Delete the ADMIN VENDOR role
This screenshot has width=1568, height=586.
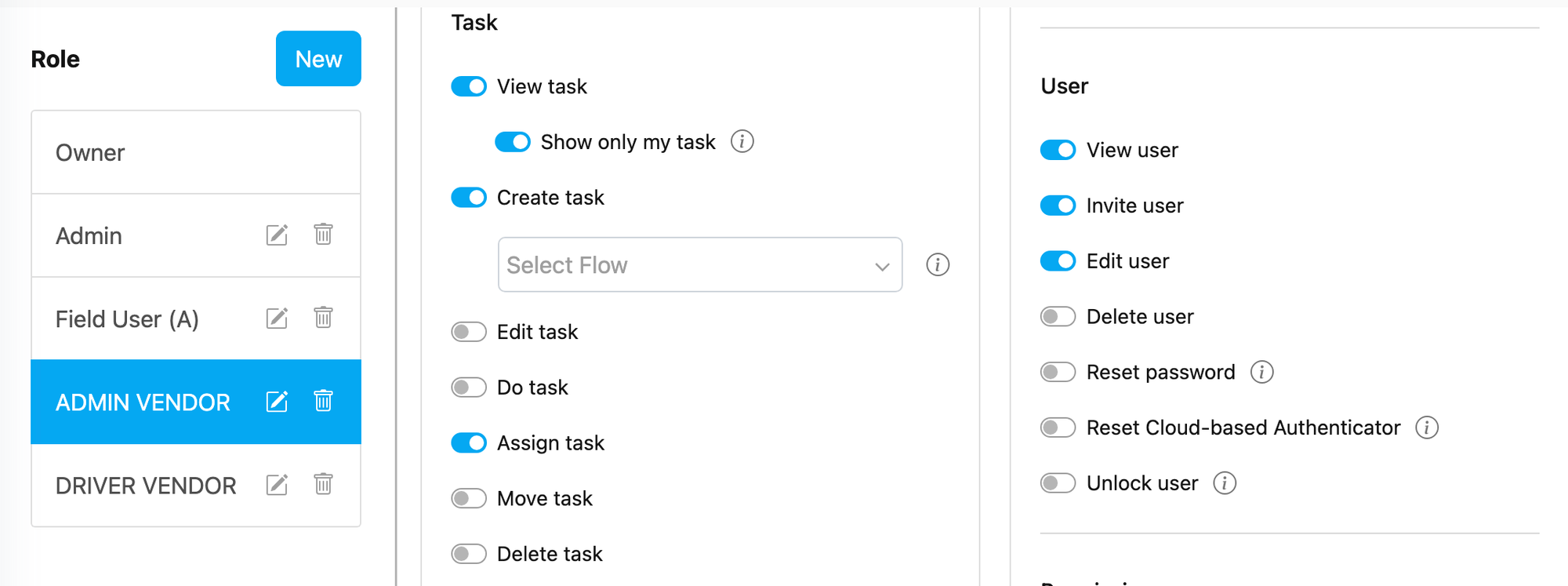(323, 401)
